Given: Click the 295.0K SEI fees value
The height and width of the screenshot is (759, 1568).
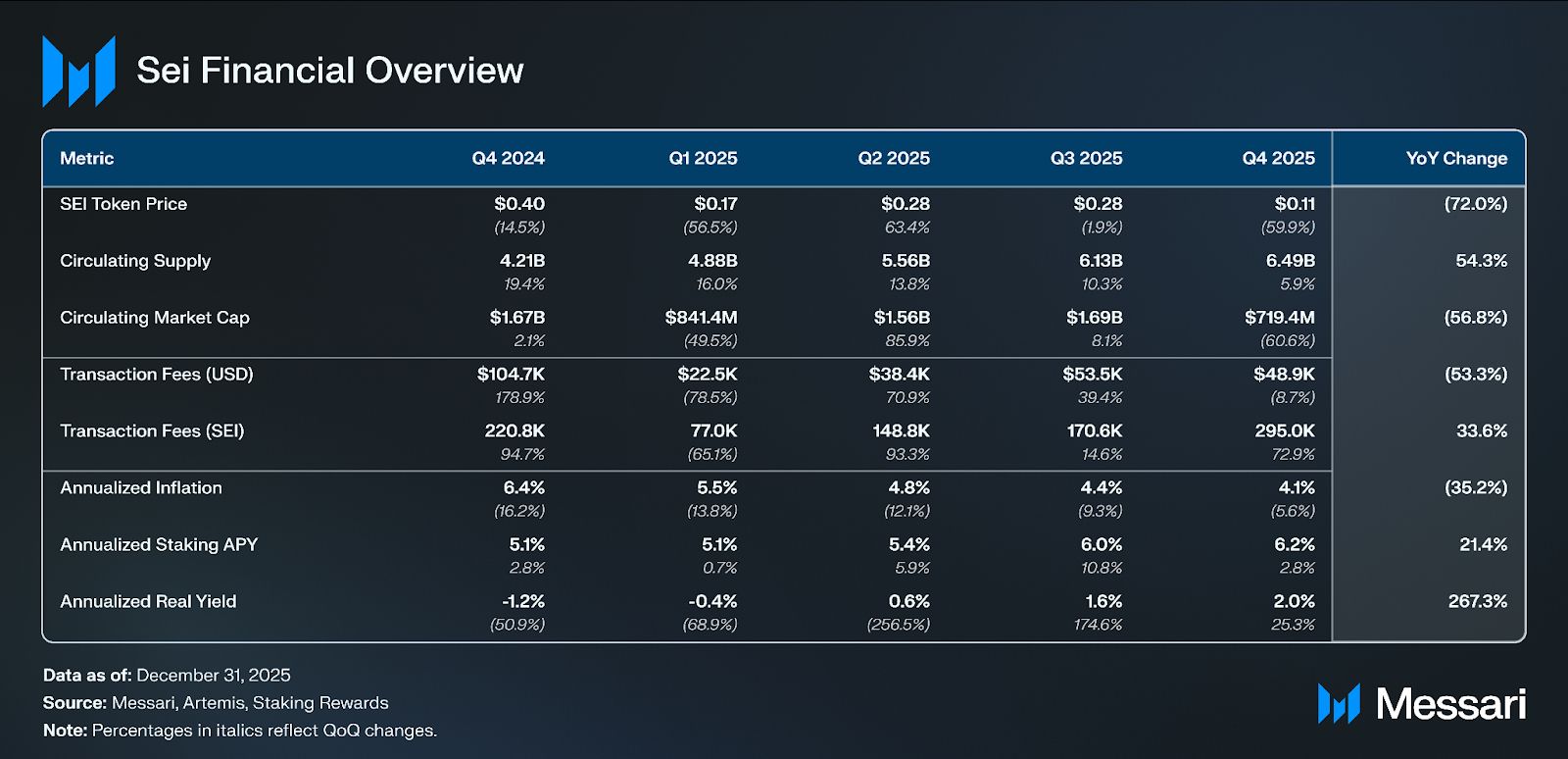Looking at the screenshot, I should tap(1286, 431).
